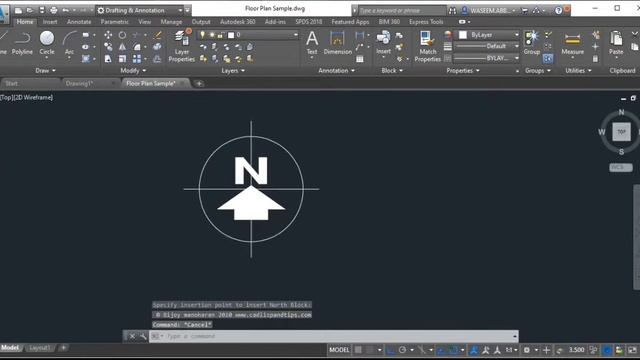The image size is (640, 360).
Task: Open the Express Tools ribbon tab
Action: [426, 22]
